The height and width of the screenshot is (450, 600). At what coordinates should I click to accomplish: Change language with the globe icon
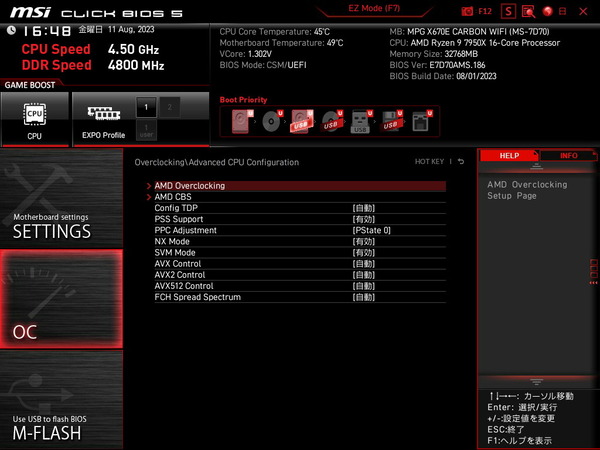point(548,11)
